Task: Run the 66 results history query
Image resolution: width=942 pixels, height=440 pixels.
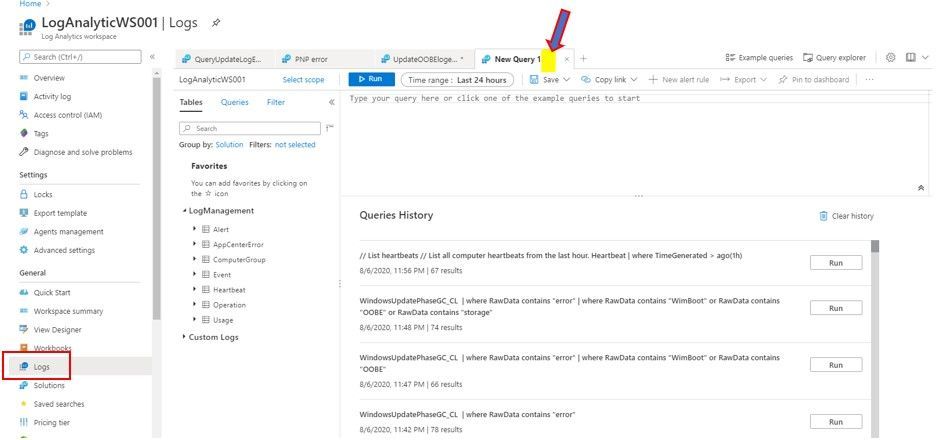Action: pos(836,365)
